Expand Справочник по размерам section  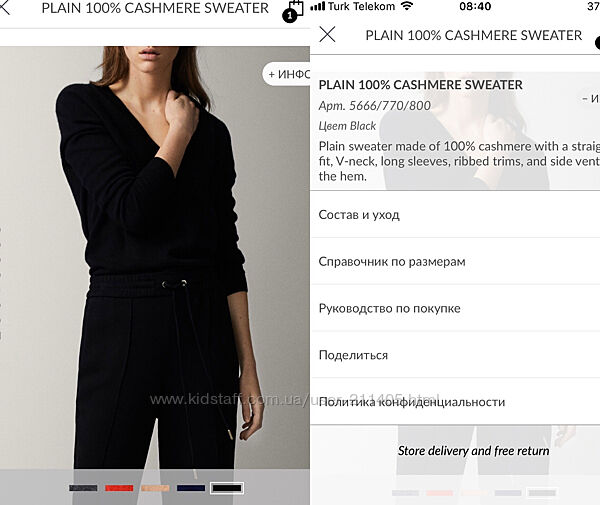pyautogui.click(x=455, y=261)
